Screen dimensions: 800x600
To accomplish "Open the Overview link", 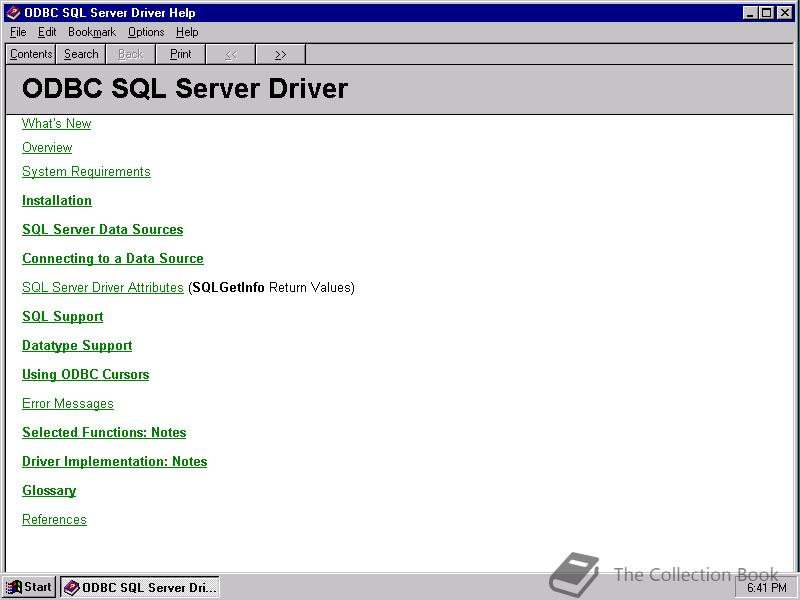I will click(x=47, y=147).
